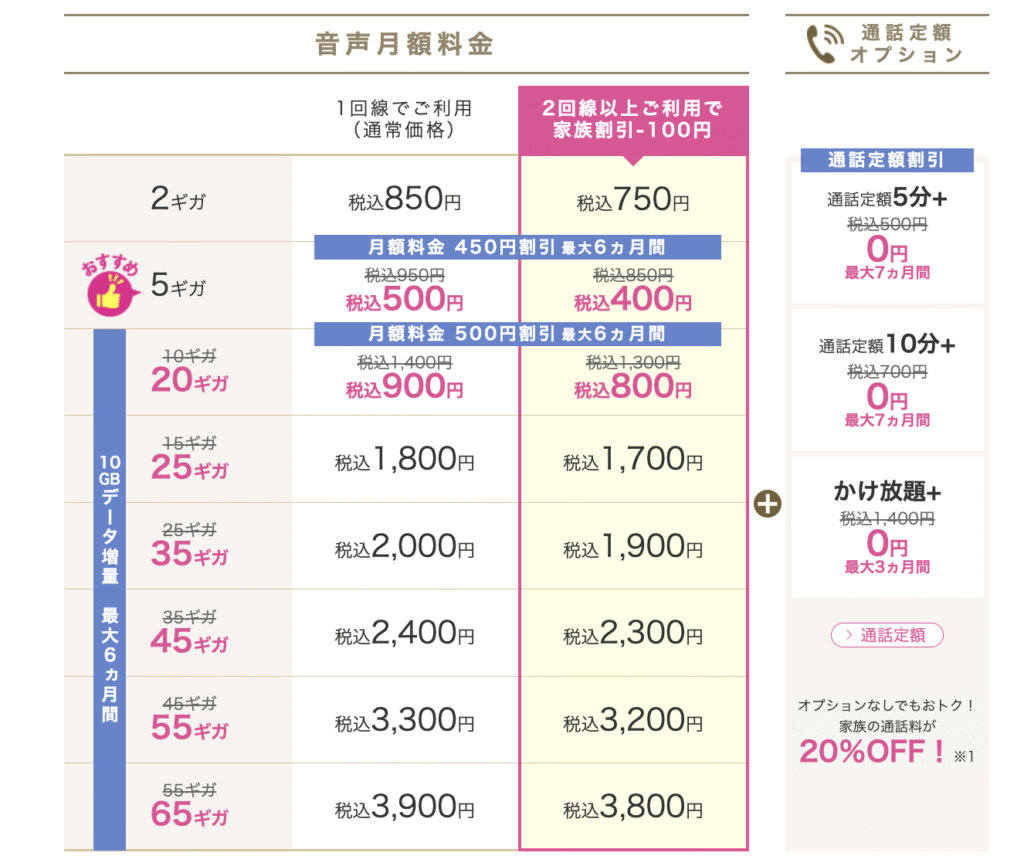Viewport: 1024px width, 856px height.
Task: Click the chevron arrow inside 通話定額 button
Action: [849, 635]
